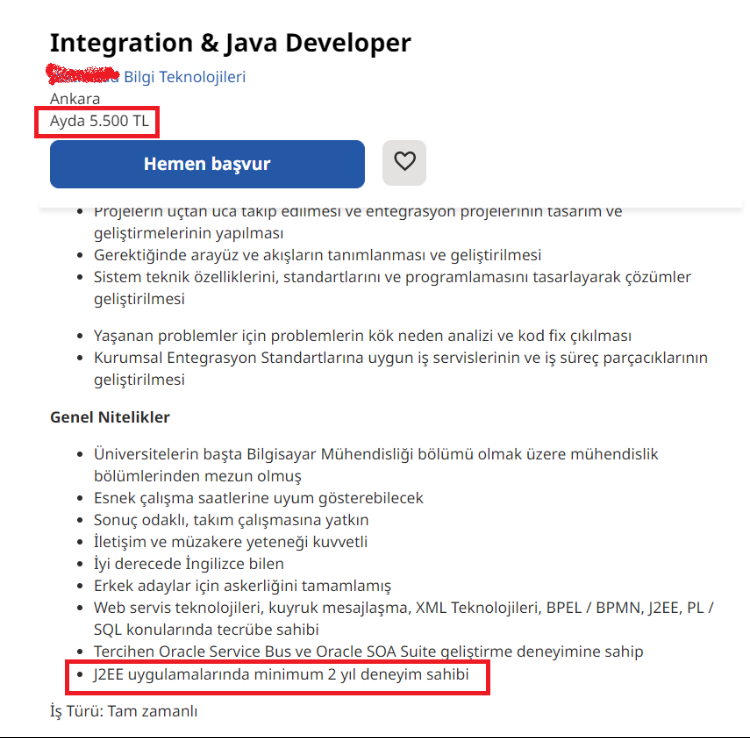Click the Genel Nitelikler heading
Screen dimensions: 750x738
110,416
